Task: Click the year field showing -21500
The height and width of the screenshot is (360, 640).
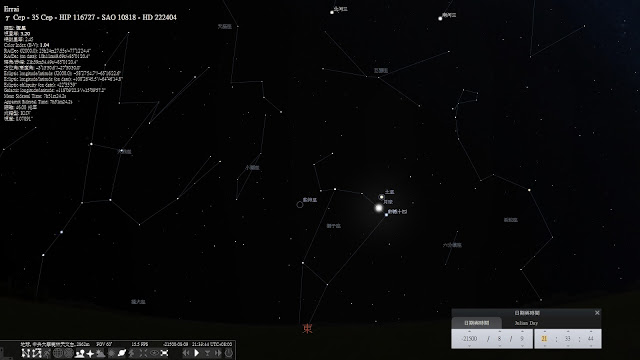Action: [469, 339]
